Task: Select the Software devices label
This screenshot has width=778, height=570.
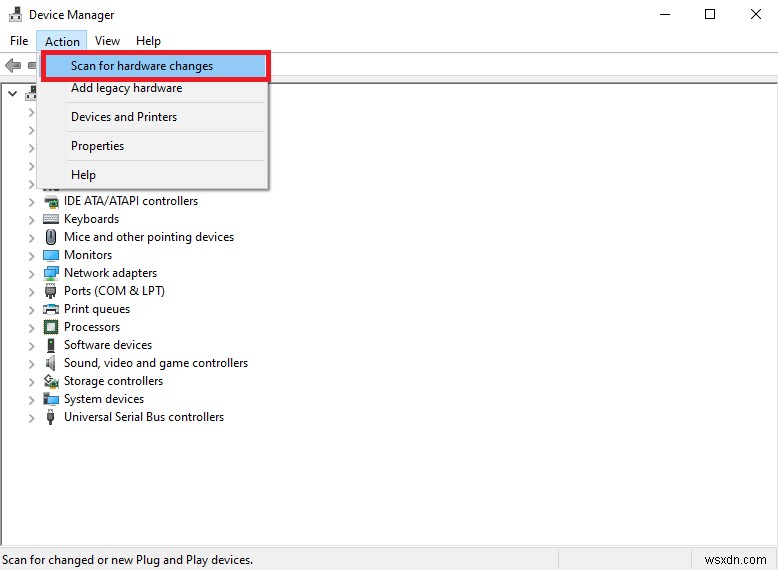Action: tap(108, 345)
